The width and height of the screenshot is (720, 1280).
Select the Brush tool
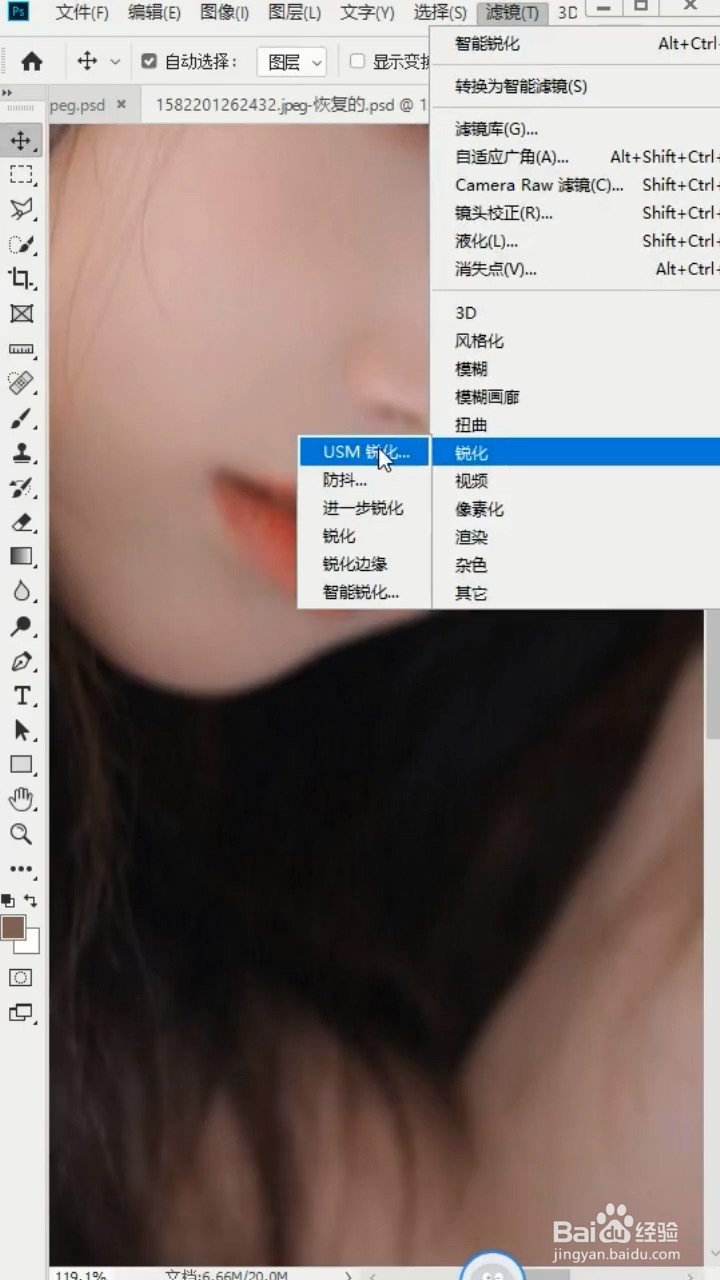(x=21, y=418)
